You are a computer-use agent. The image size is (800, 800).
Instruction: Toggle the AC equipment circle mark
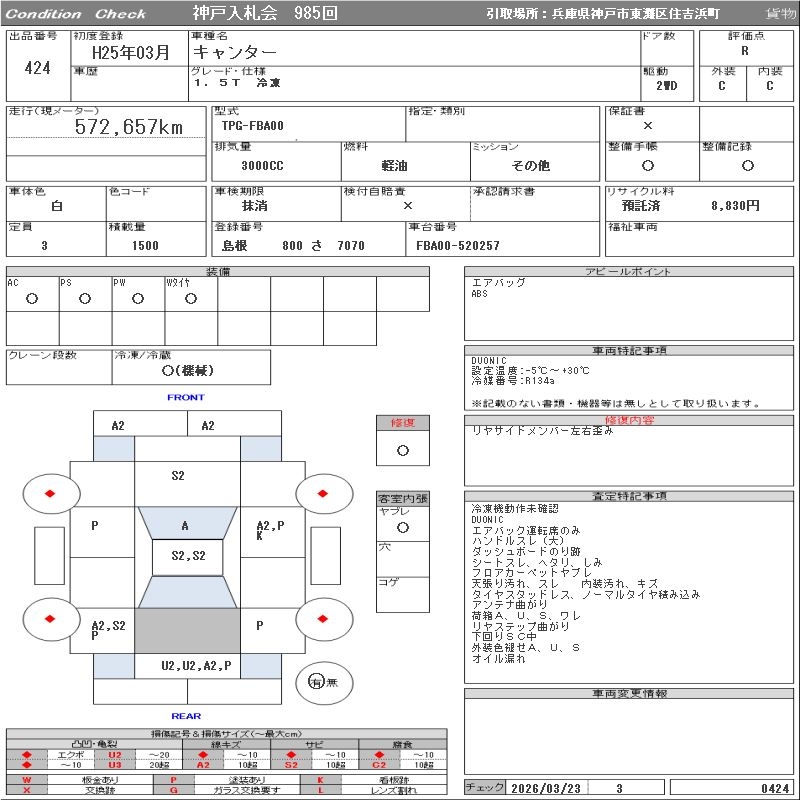[x=32, y=298]
